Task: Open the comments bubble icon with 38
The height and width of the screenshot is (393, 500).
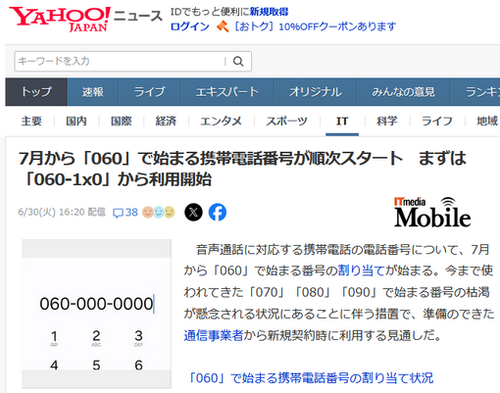Action: coord(125,212)
